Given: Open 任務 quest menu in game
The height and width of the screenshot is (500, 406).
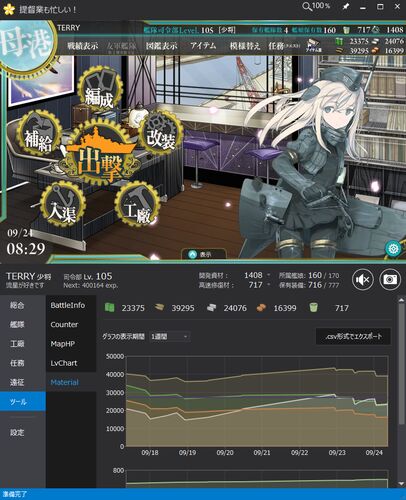Looking at the screenshot, I should tap(284, 46).
